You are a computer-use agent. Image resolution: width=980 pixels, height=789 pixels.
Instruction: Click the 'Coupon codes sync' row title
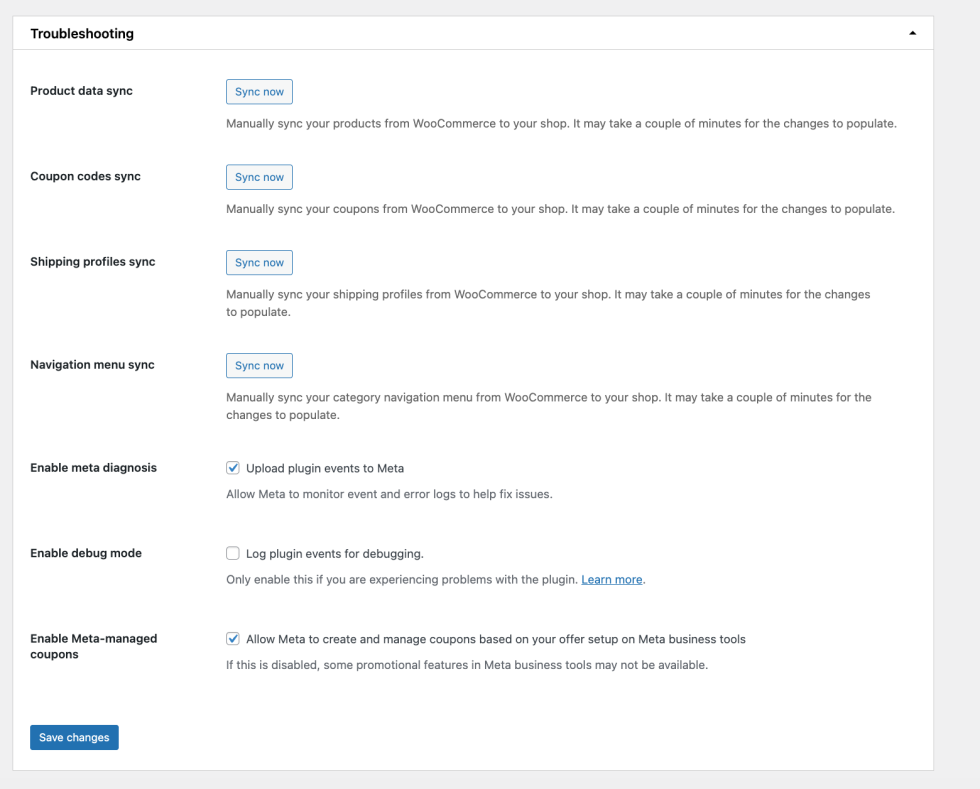tap(85, 176)
